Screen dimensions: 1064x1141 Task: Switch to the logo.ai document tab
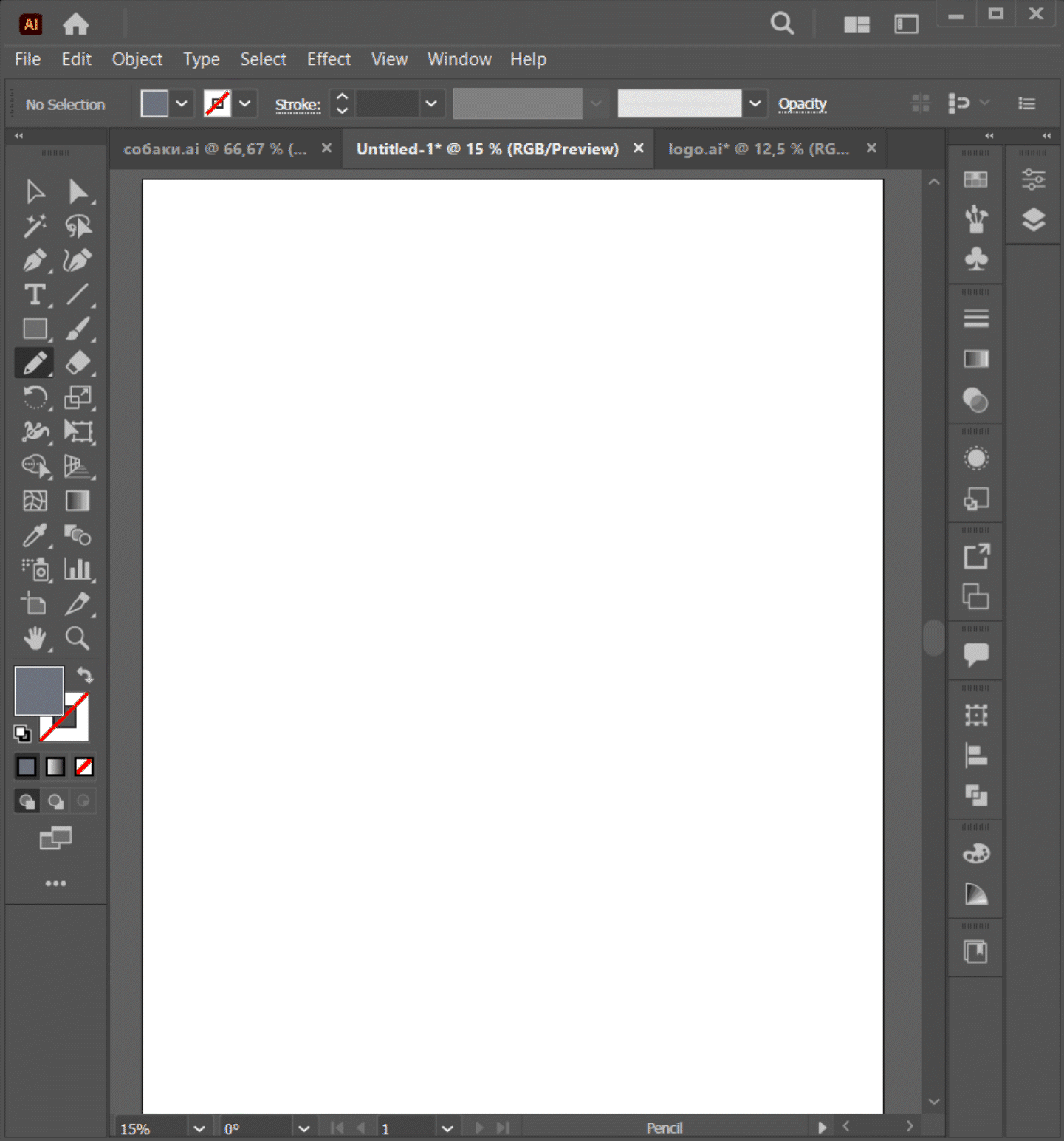[x=758, y=149]
